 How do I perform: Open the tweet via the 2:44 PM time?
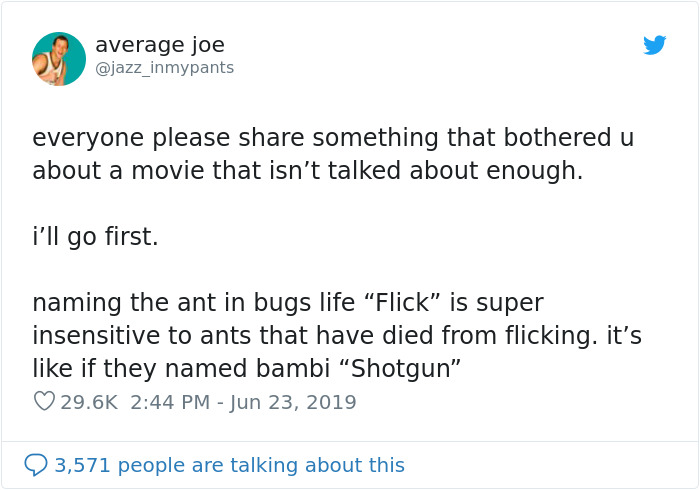(x=169, y=402)
